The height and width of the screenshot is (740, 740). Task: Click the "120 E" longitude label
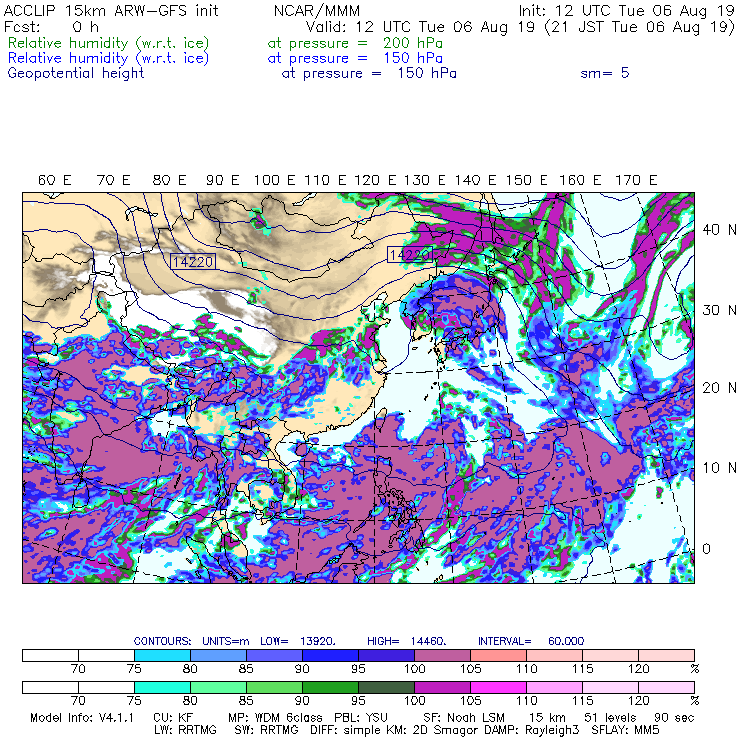(x=375, y=180)
